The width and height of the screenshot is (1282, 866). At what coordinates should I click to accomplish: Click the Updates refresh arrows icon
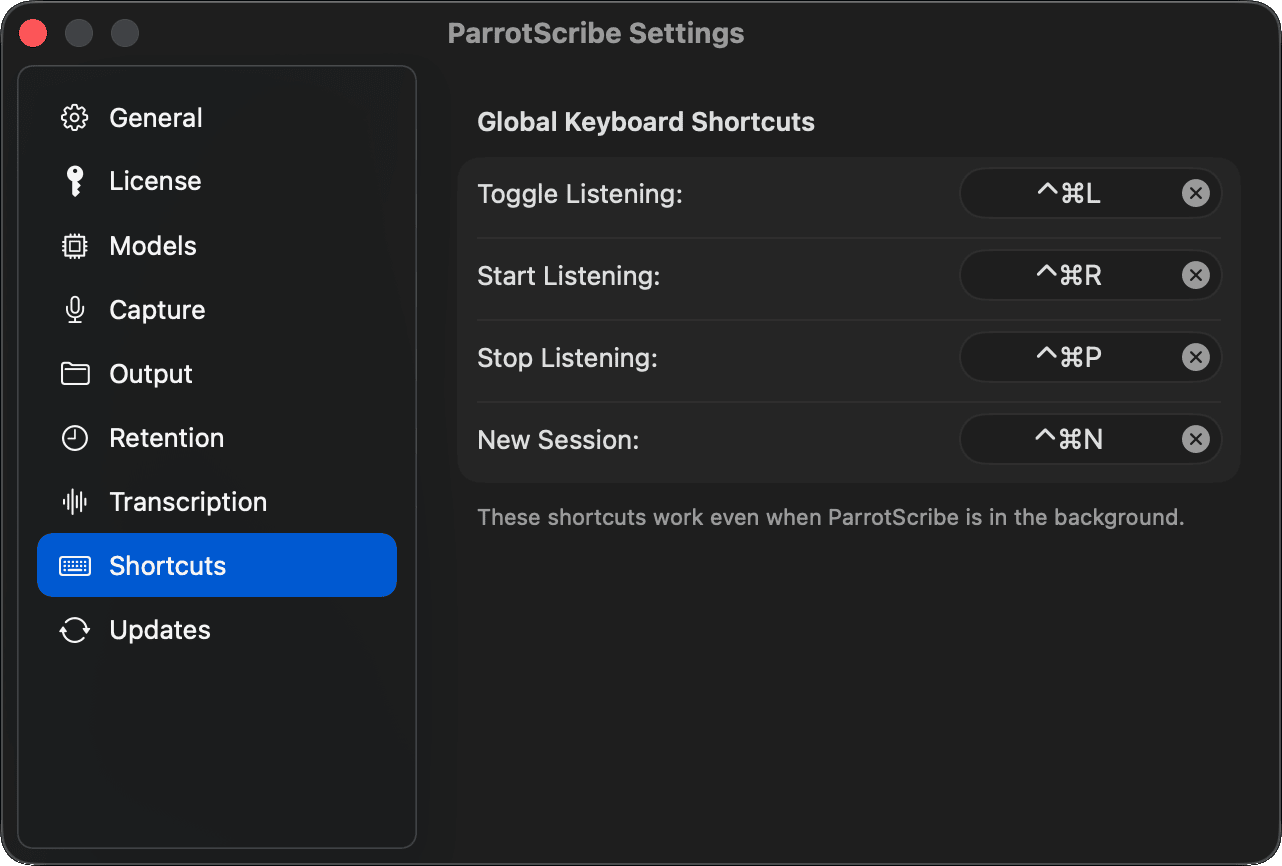pyautogui.click(x=75, y=630)
